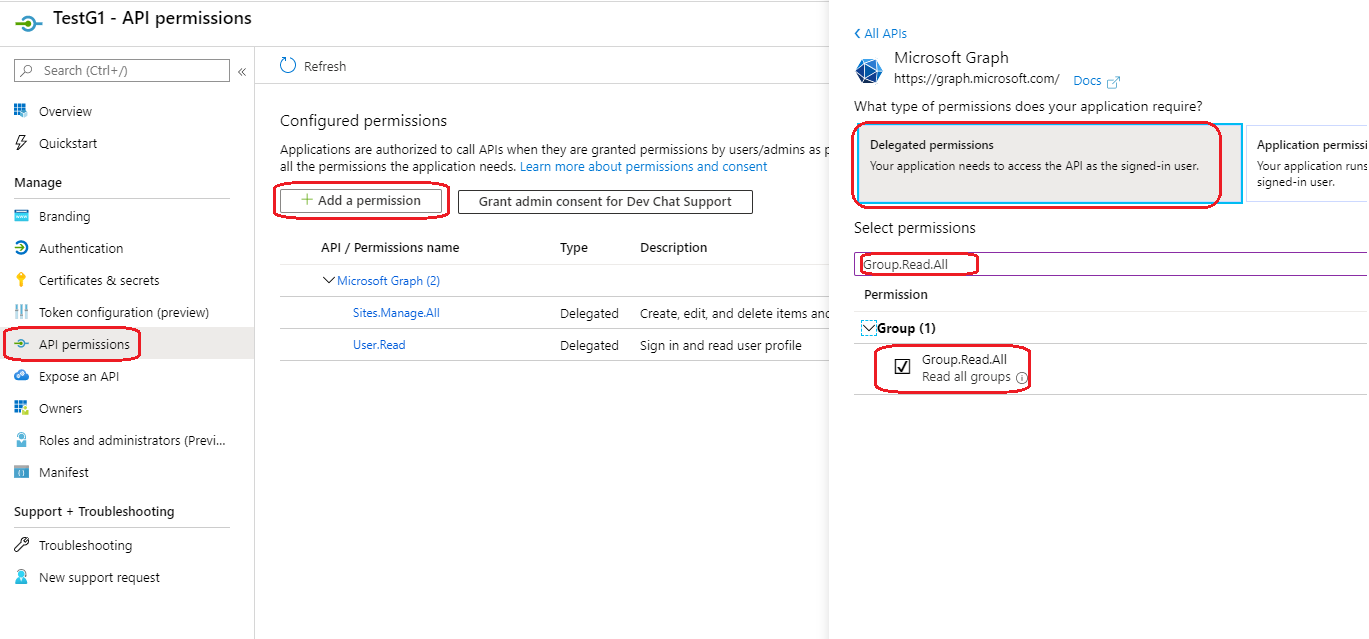Open the User.Read permission
The width and height of the screenshot is (1369, 639).
pos(379,345)
